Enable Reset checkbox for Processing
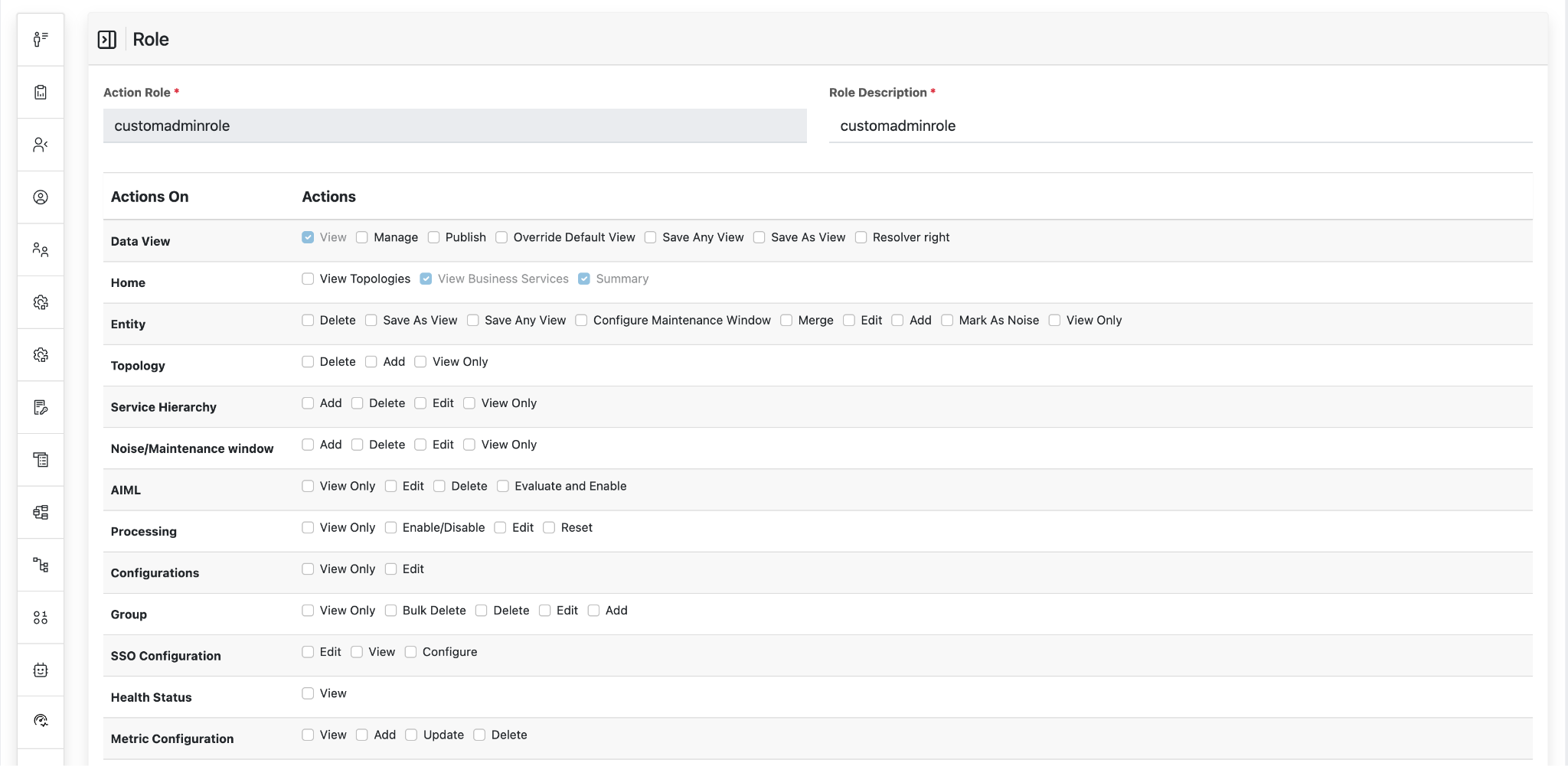The width and height of the screenshot is (1568, 766). 549,527
